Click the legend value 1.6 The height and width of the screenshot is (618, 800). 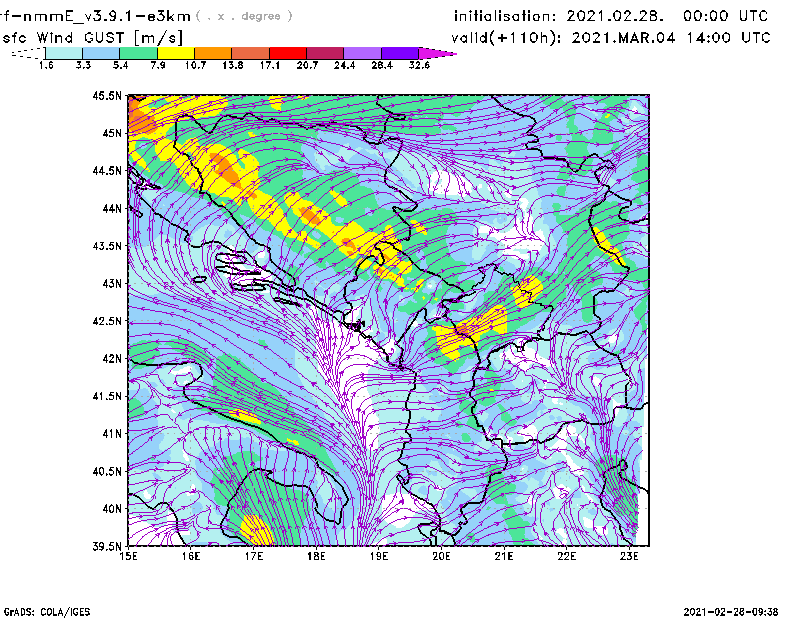46,65
